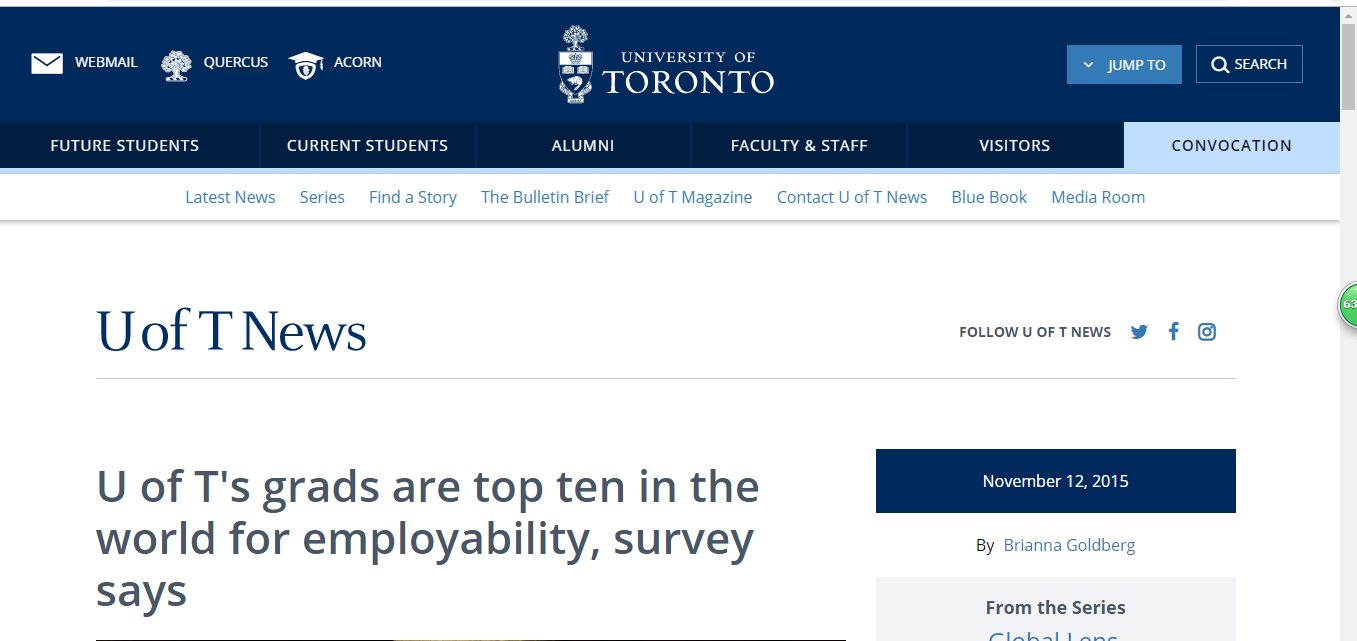Screen dimensions: 1357x641
Task: Expand the Jump To dropdown
Action: (1124, 65)
